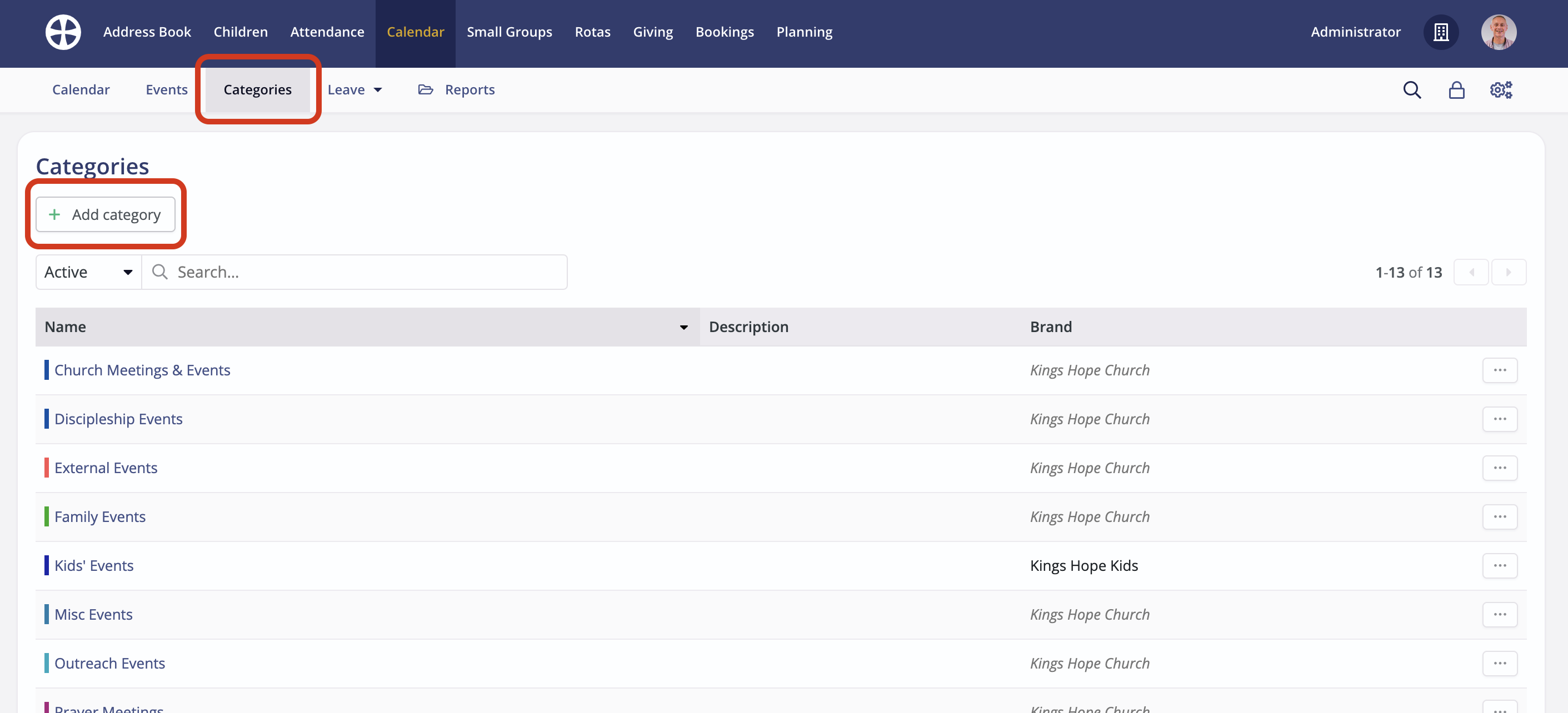The height and width of the screenshot is (713, 1568).
Task: Click the Reports folder icon
Action: tap(426, 90)
